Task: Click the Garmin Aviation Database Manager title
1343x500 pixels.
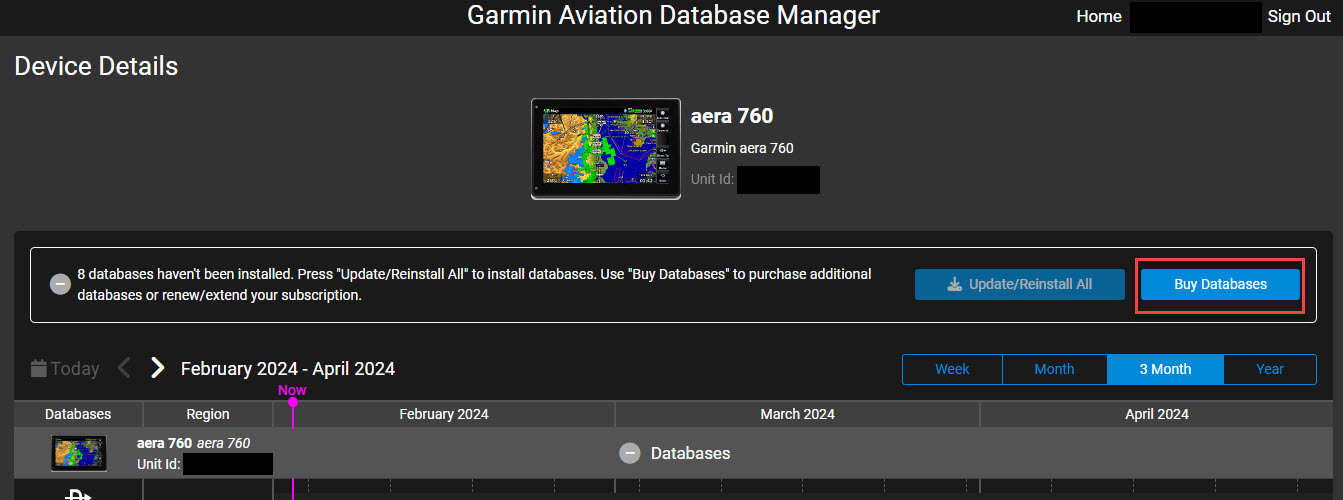Action: tap(674, 15)
